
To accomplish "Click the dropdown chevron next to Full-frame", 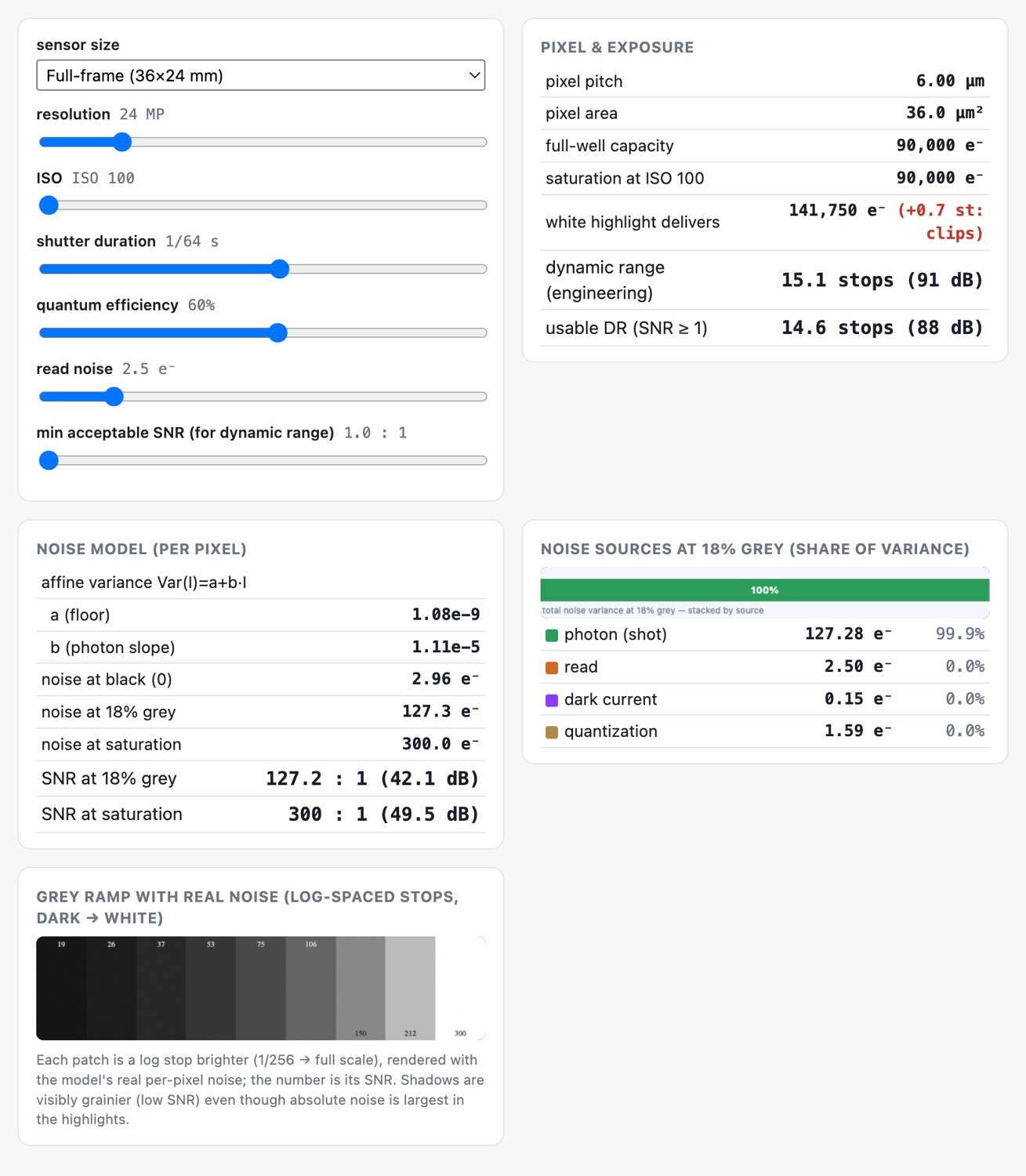I will coord(473,75).
